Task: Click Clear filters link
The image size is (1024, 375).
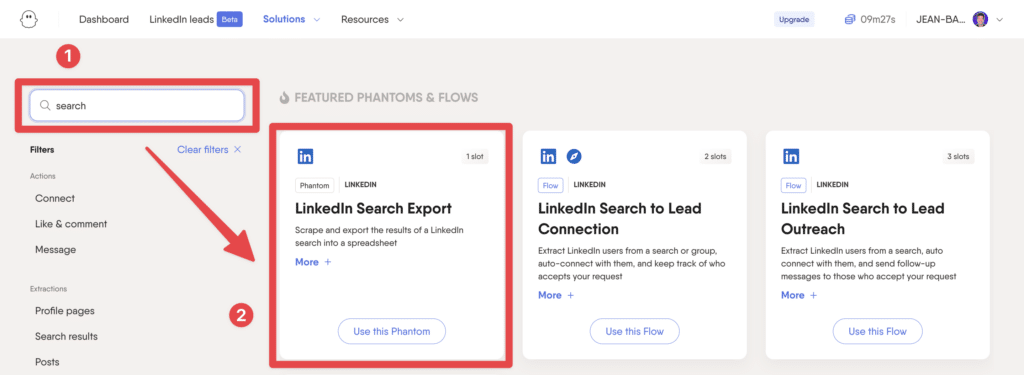Action: (202, 150)
